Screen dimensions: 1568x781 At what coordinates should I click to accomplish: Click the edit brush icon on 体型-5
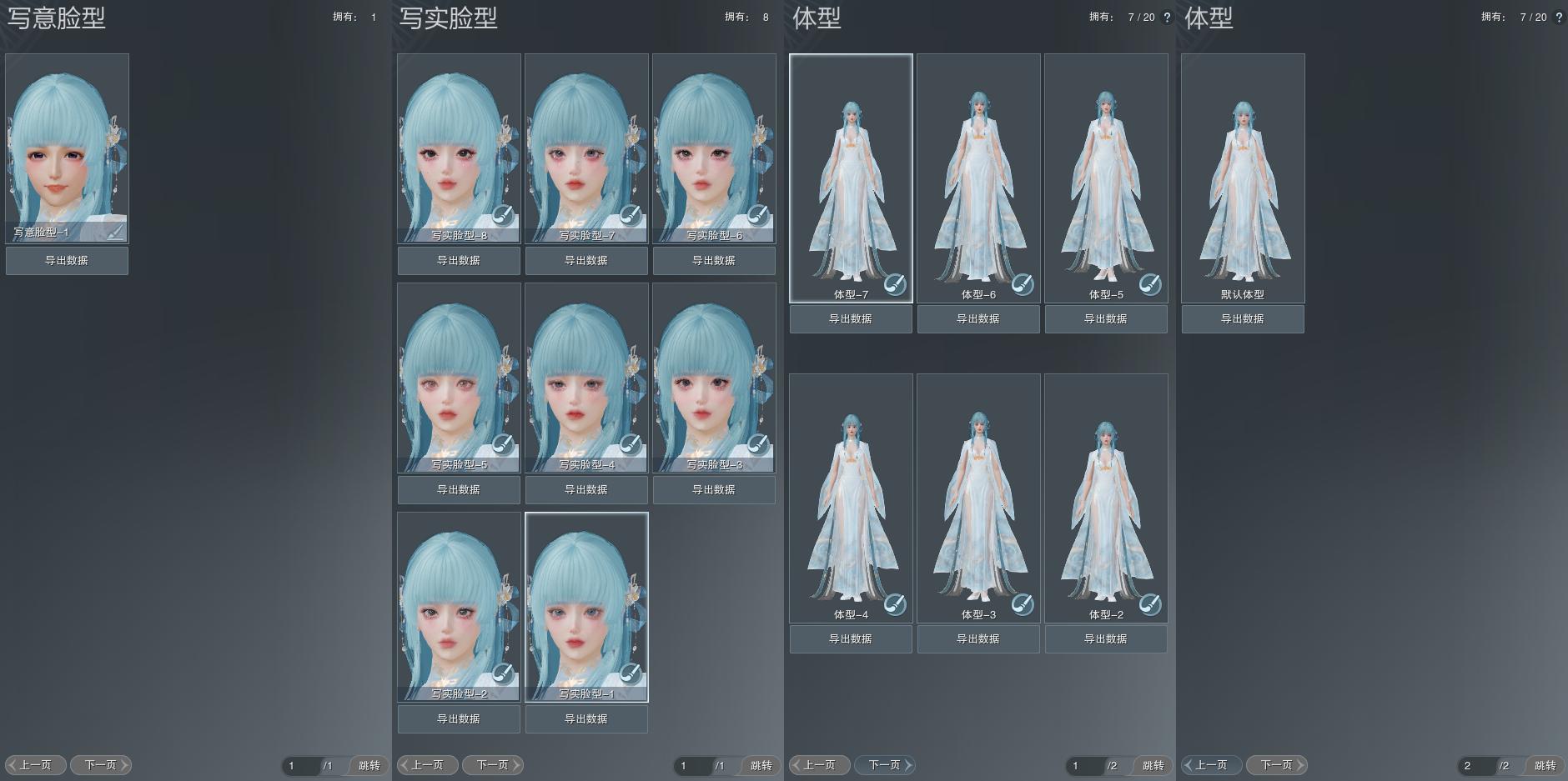tap(1149, 284)
